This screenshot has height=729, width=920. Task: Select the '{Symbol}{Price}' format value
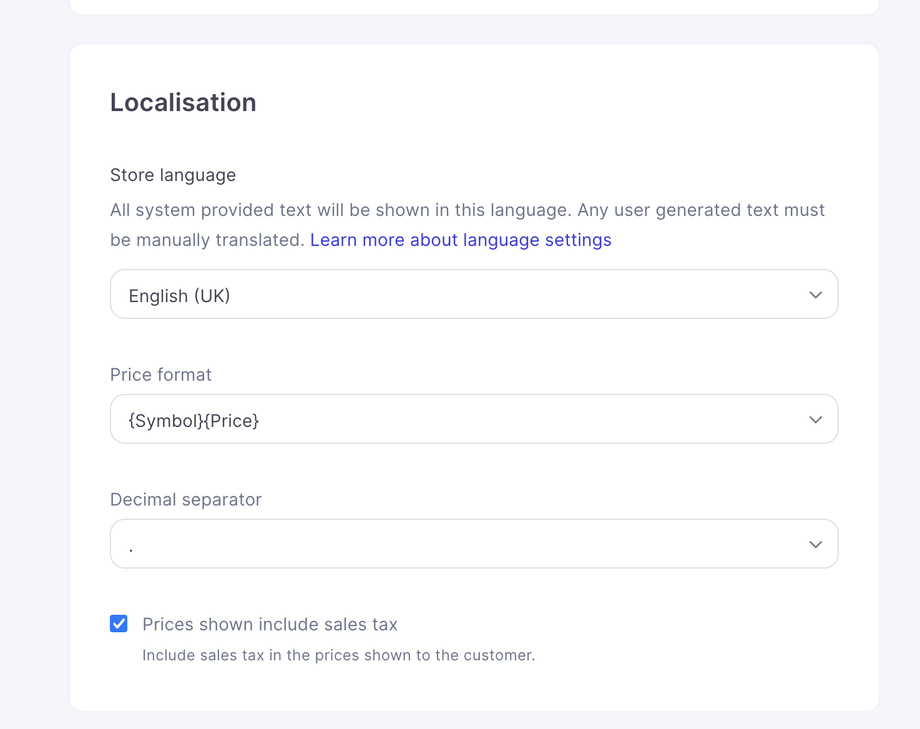pyautogui.click(x=194, y=421)
